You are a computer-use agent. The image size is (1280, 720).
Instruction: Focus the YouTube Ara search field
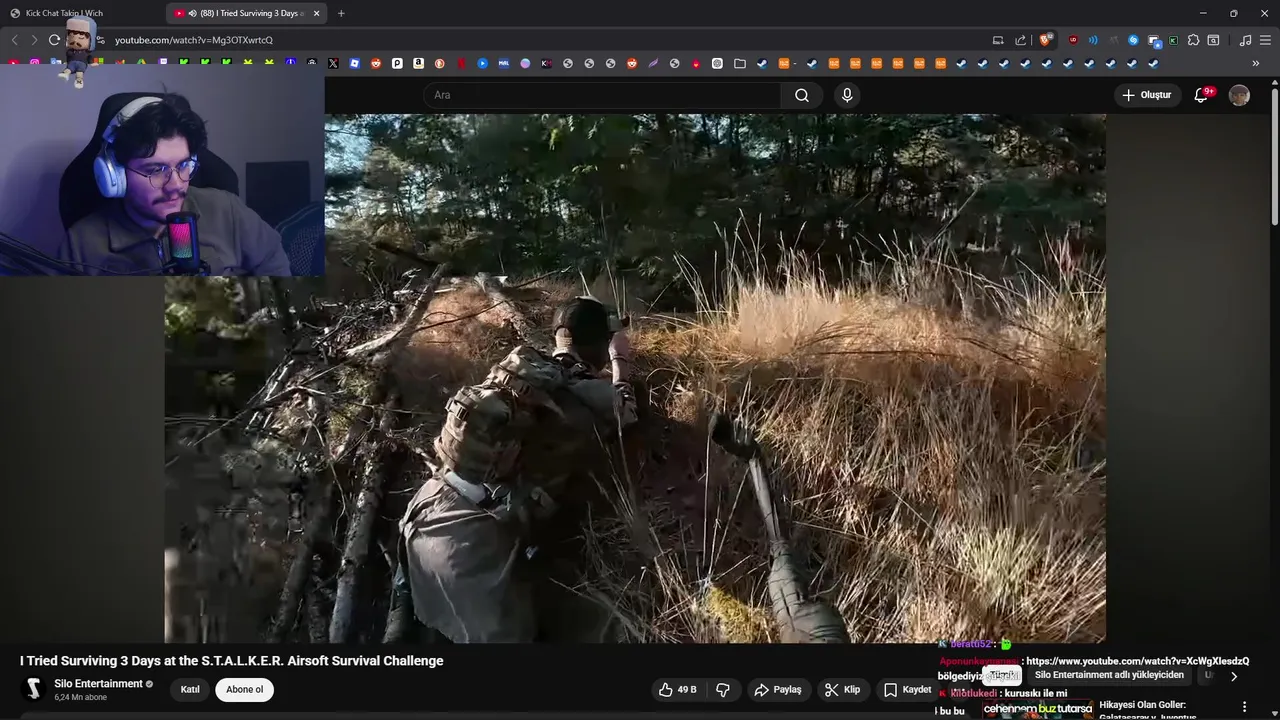(603, 95)
